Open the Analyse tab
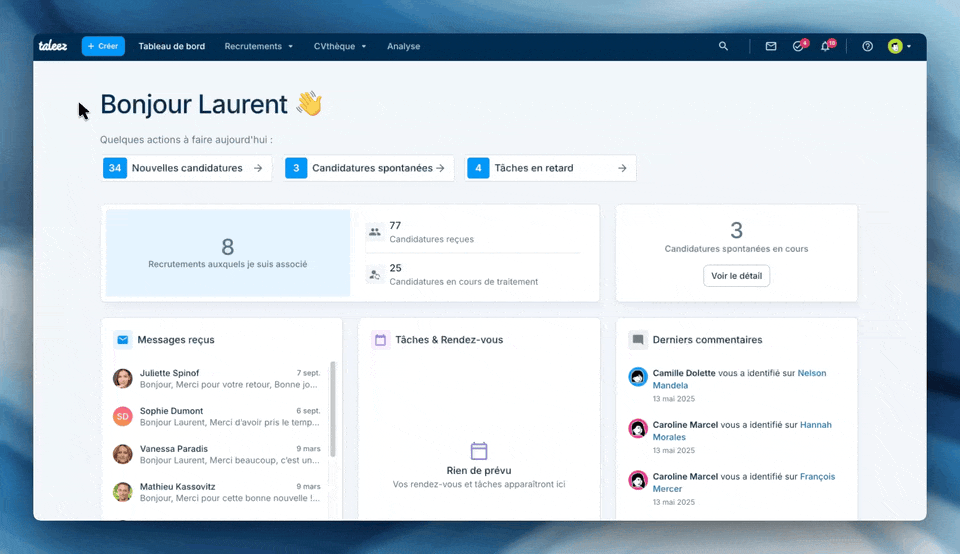 coord(403,46)
